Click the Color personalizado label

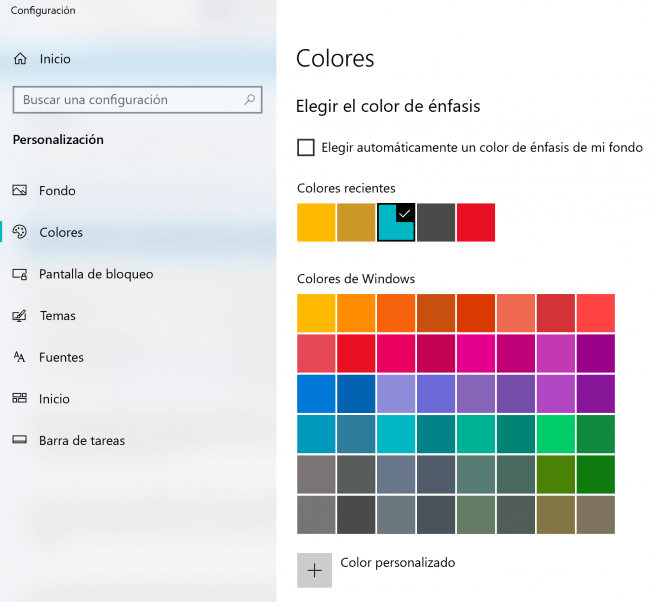[398, 563]
